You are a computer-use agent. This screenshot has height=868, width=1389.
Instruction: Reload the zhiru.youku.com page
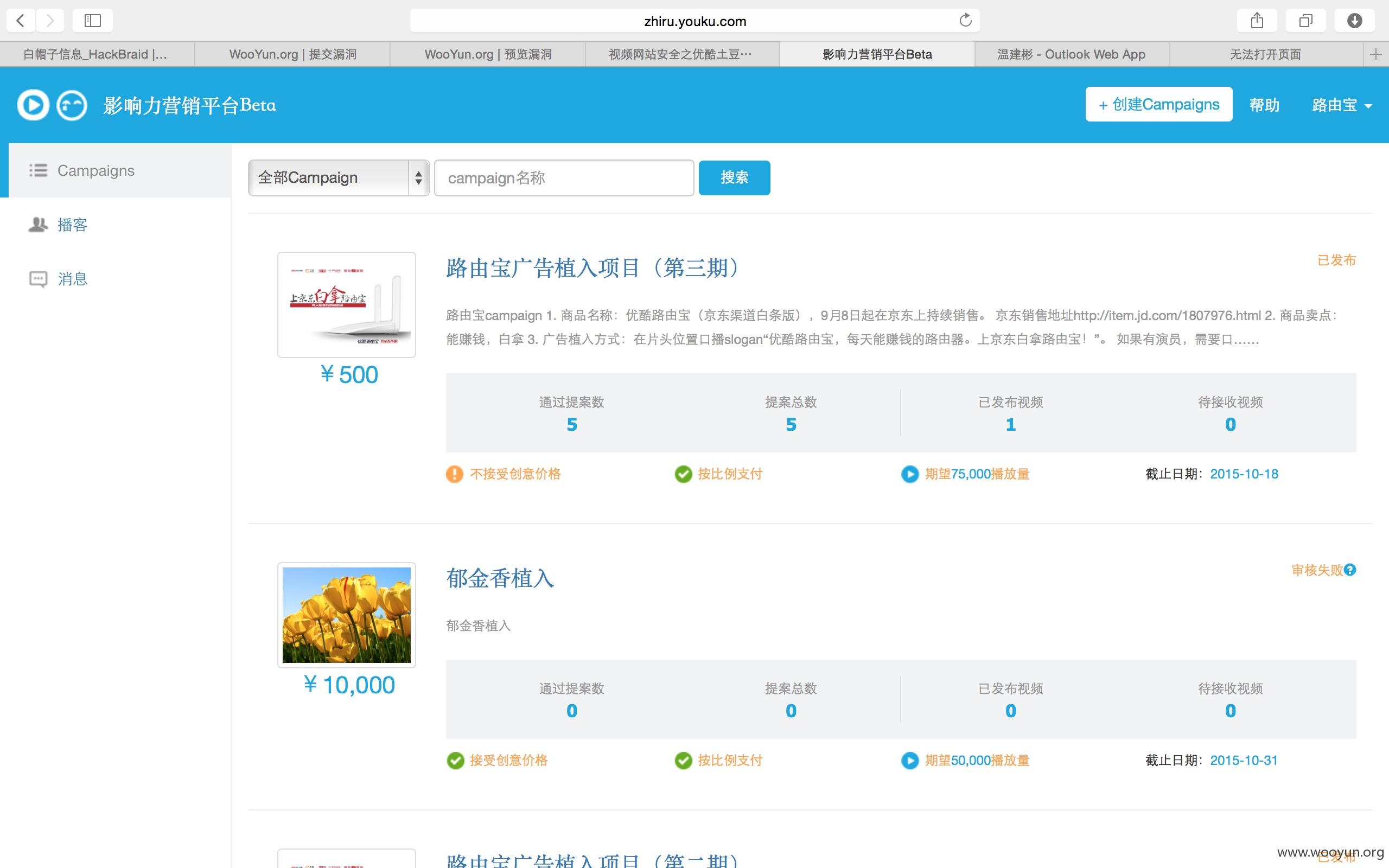point(965,21)
